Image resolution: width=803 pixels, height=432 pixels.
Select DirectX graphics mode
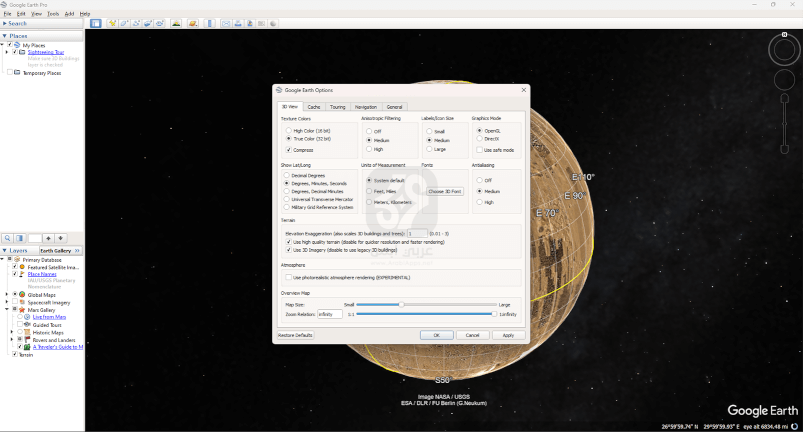pyautogui.click(x=479, y=139)
